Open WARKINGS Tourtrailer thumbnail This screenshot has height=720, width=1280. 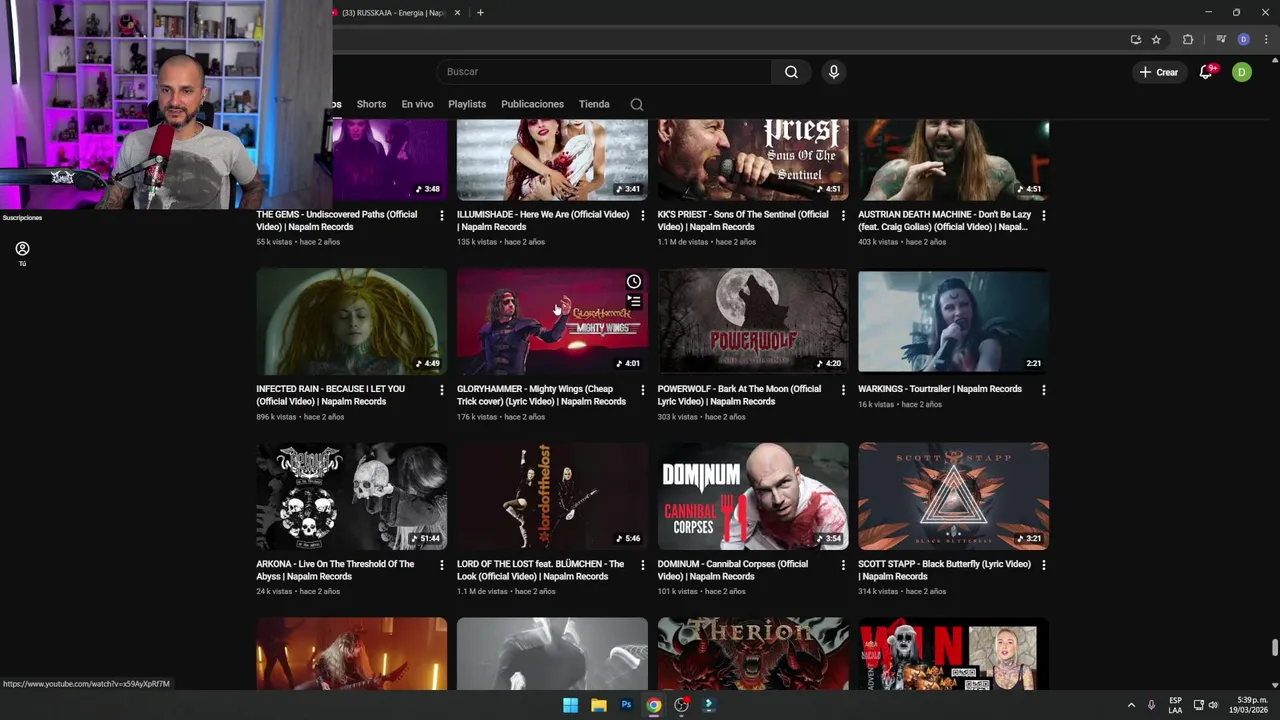(x=953, y=321)
